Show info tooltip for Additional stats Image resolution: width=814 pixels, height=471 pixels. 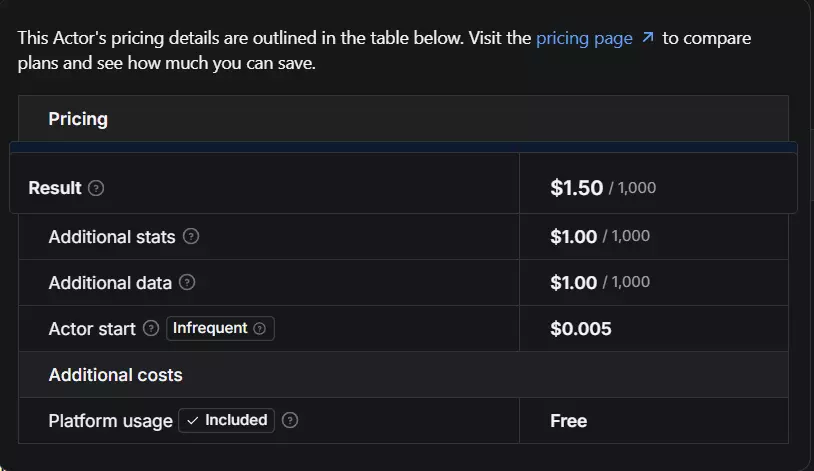pyautogui.click(x=191, y=236)
